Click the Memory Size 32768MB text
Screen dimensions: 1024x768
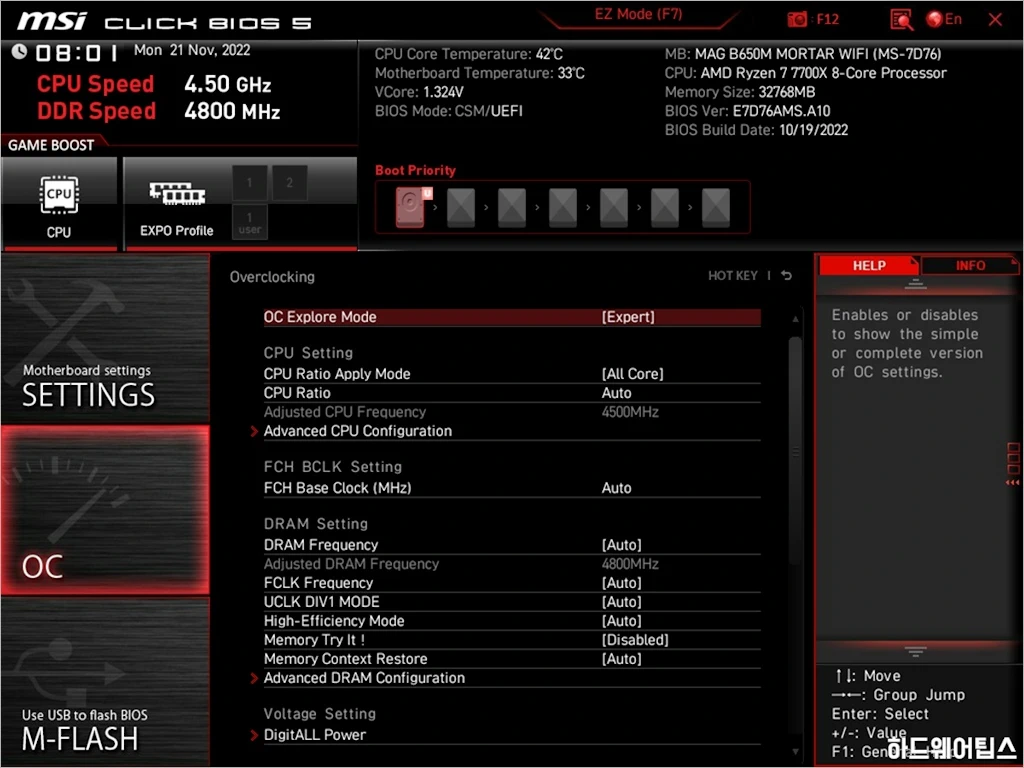click(739, 92)
